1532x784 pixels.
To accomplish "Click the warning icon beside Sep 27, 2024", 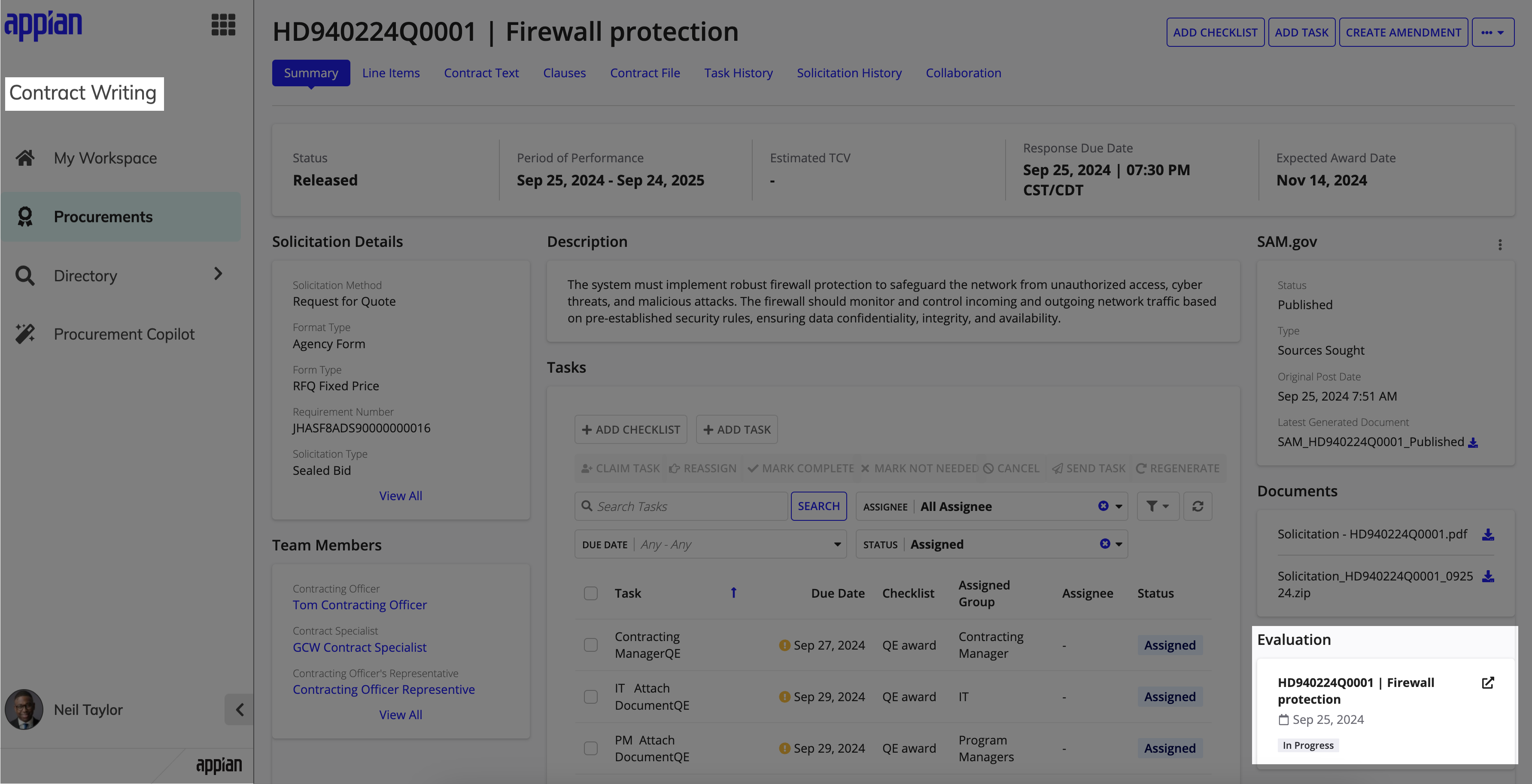I will point(784,645).
